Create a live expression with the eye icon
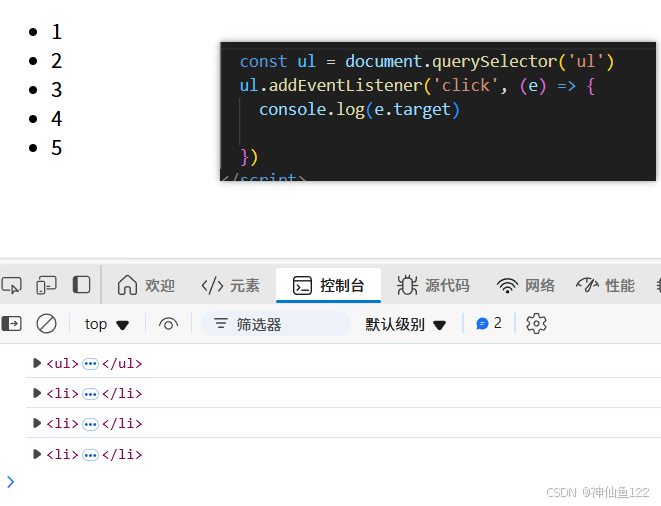The height and width of the screenshot is (506, 661). pos(168,324)
